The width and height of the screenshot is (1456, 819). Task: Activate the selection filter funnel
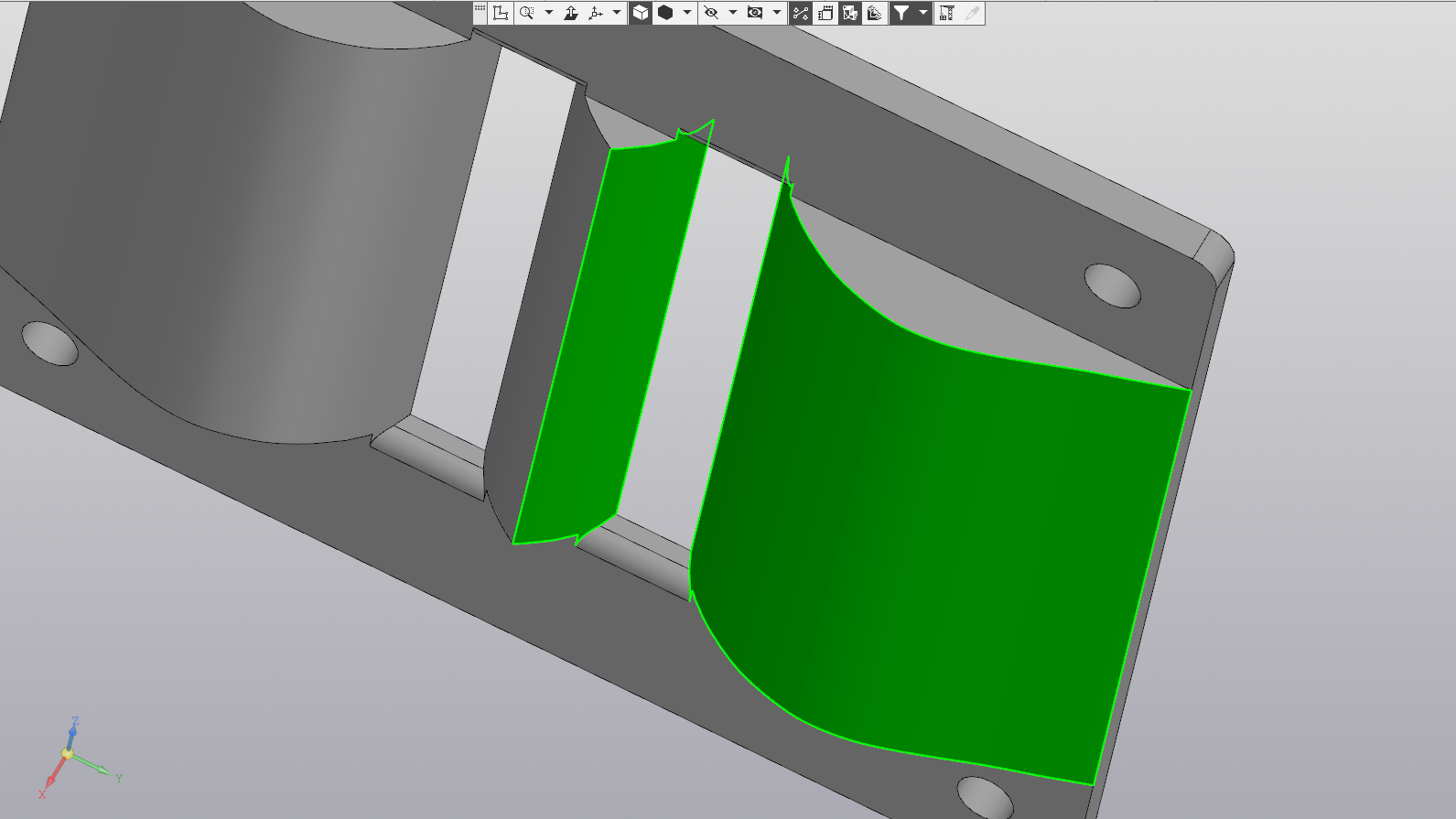[x=901, y=13]
